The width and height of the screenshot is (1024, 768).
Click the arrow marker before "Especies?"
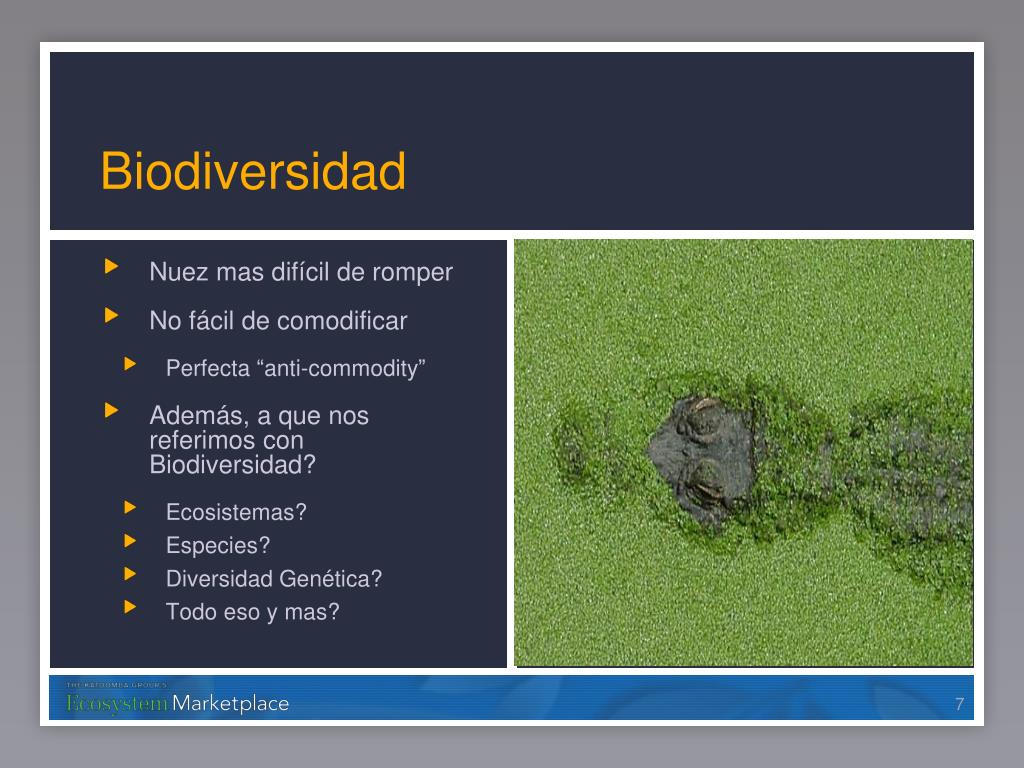click(129, 541)
